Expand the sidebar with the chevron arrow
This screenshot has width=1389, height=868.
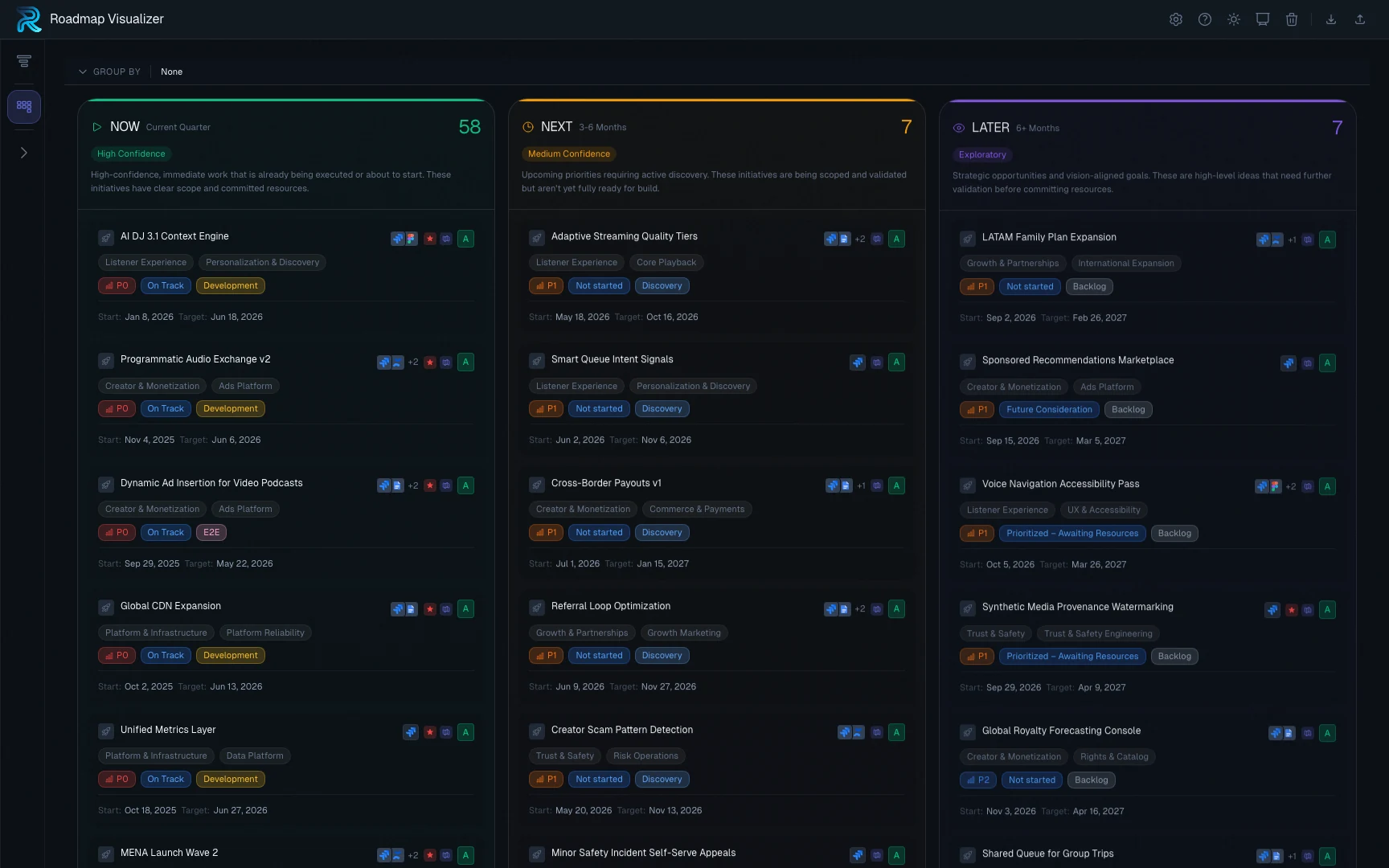click(24, 153)
